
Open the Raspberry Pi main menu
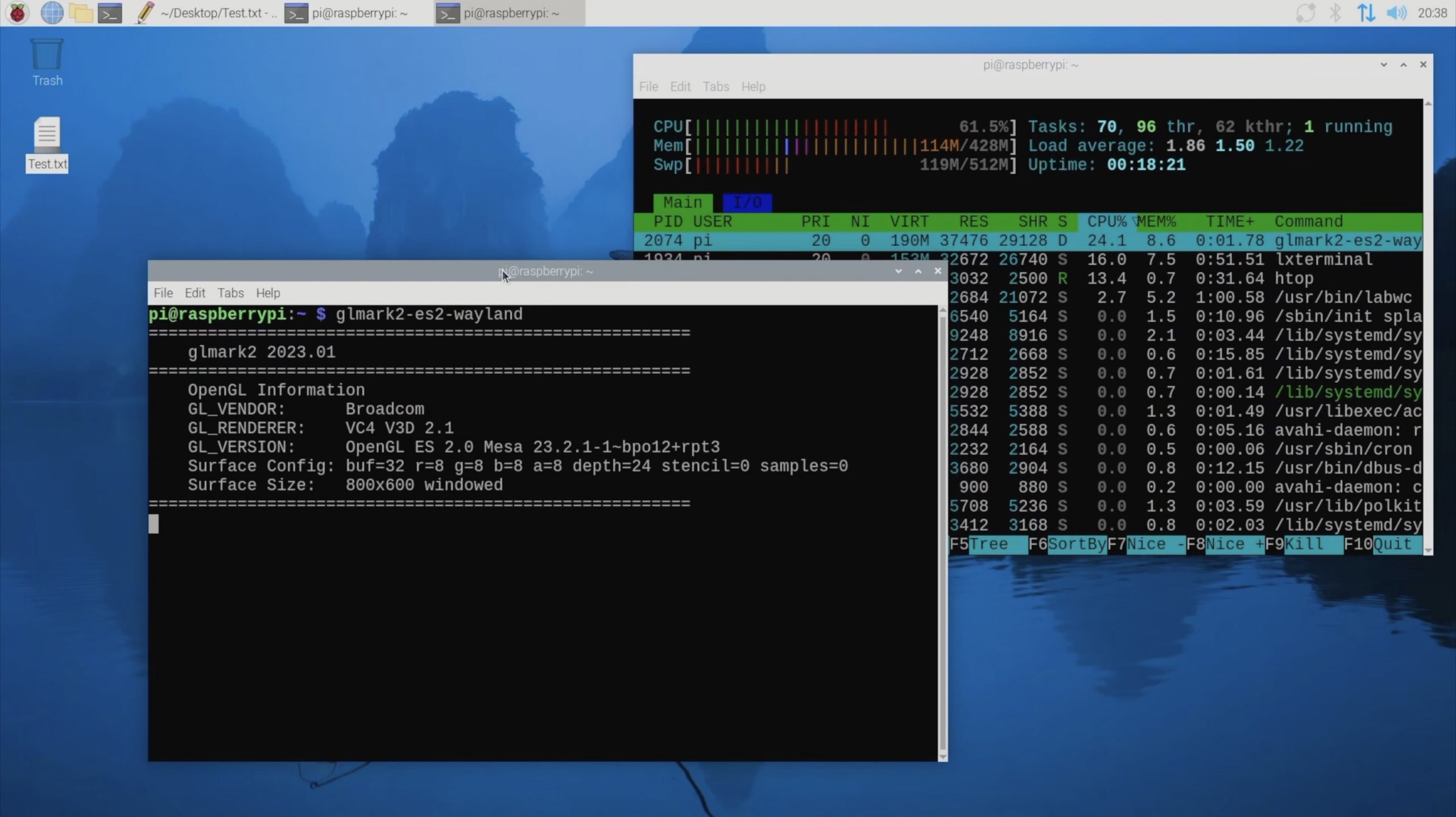tap(18, 13)
